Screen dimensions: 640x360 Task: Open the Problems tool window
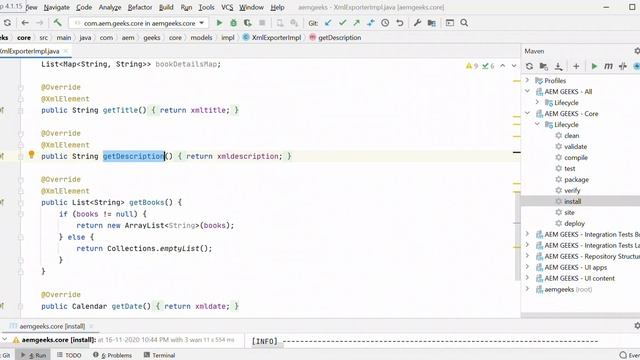(112, 355)
